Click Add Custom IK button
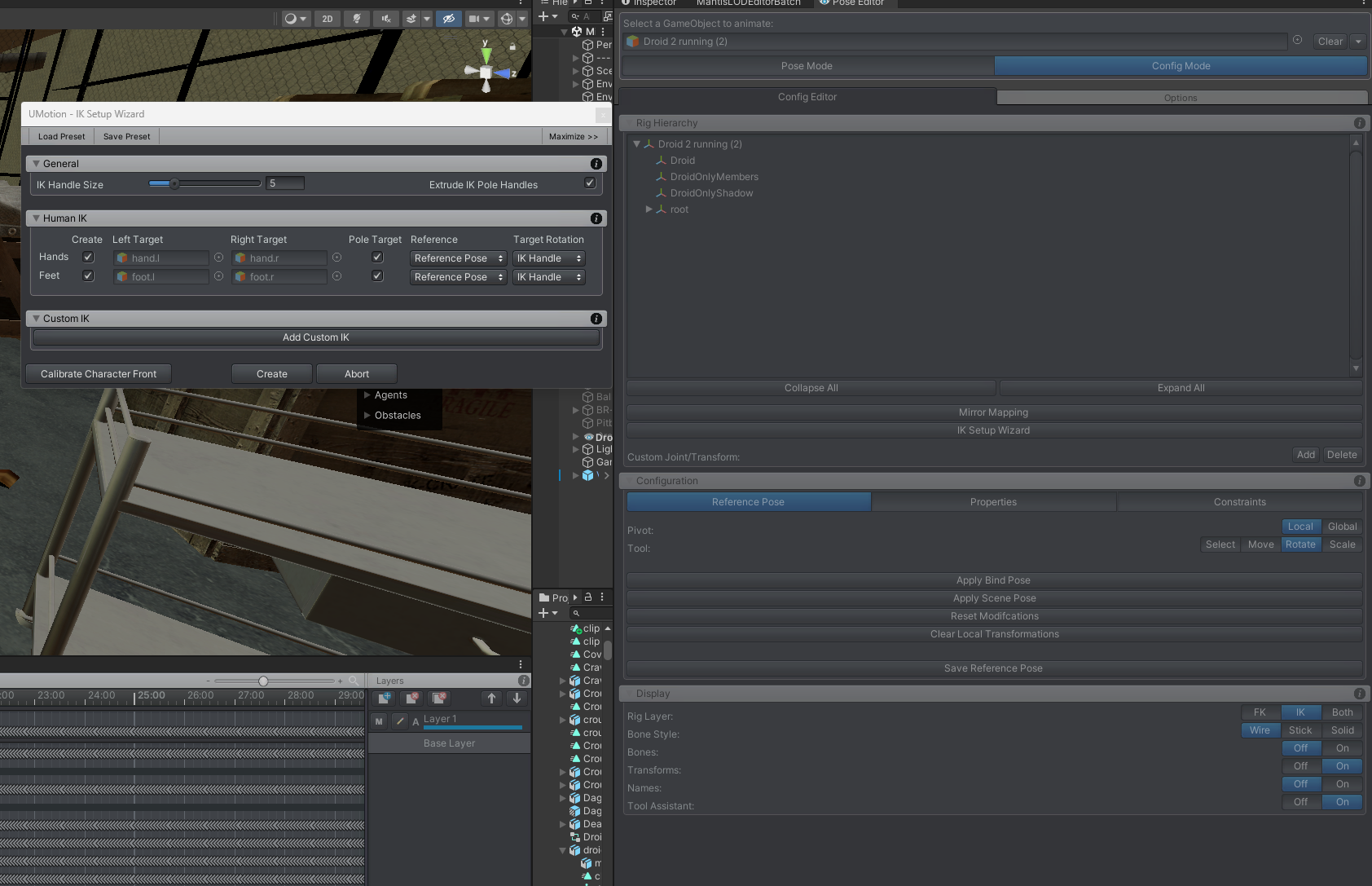The height and width of the screenshot is (886, 1372). (x=316, y=337)
